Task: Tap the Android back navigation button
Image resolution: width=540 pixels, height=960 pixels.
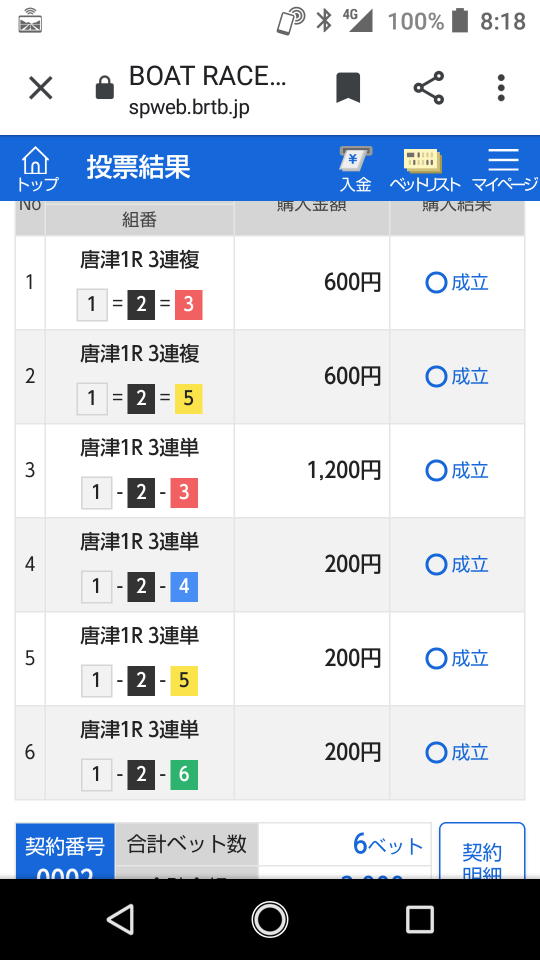Action: 120,920
